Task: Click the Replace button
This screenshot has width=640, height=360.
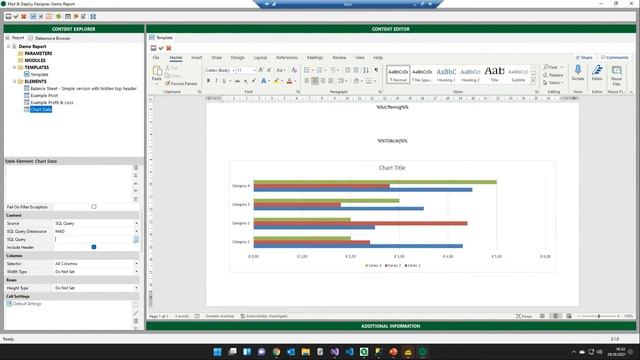Action: click(553, 75)
